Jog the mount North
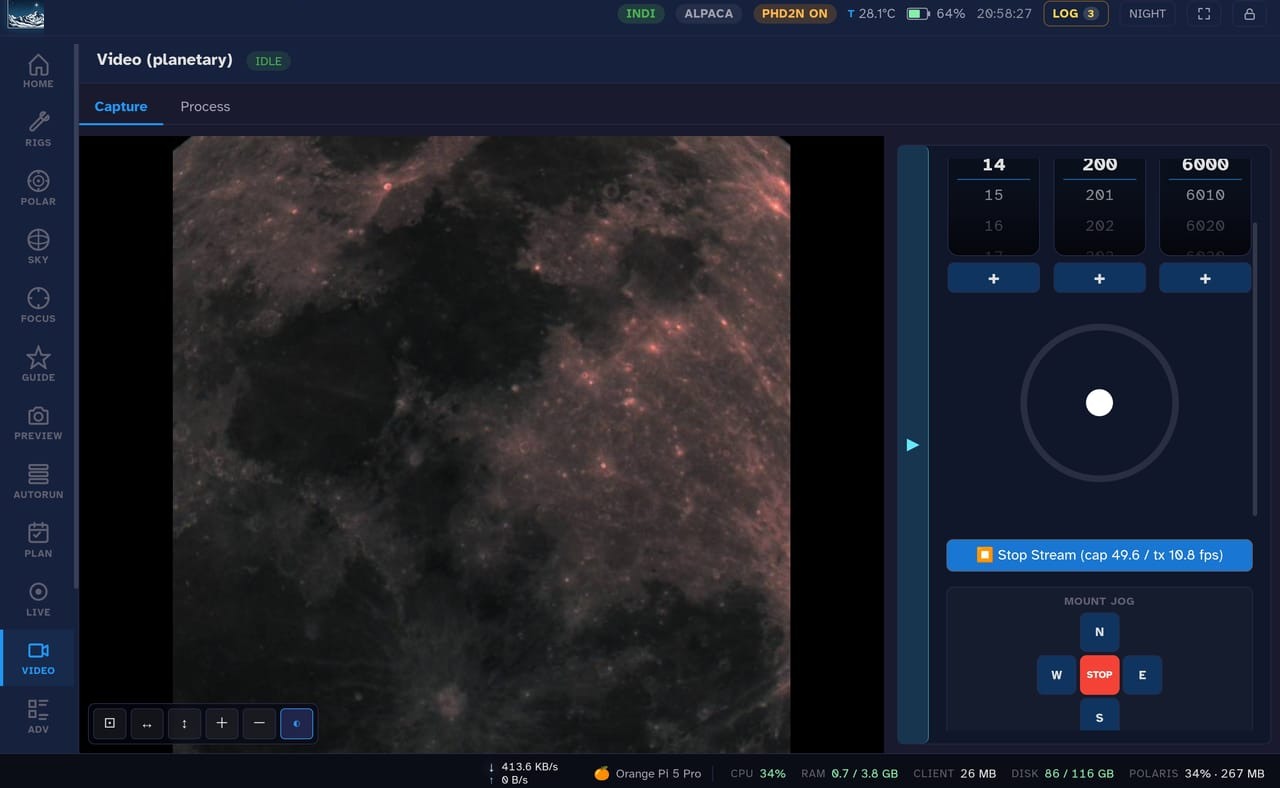This screenshot has width=1280, height=788. click(1099, 632)
